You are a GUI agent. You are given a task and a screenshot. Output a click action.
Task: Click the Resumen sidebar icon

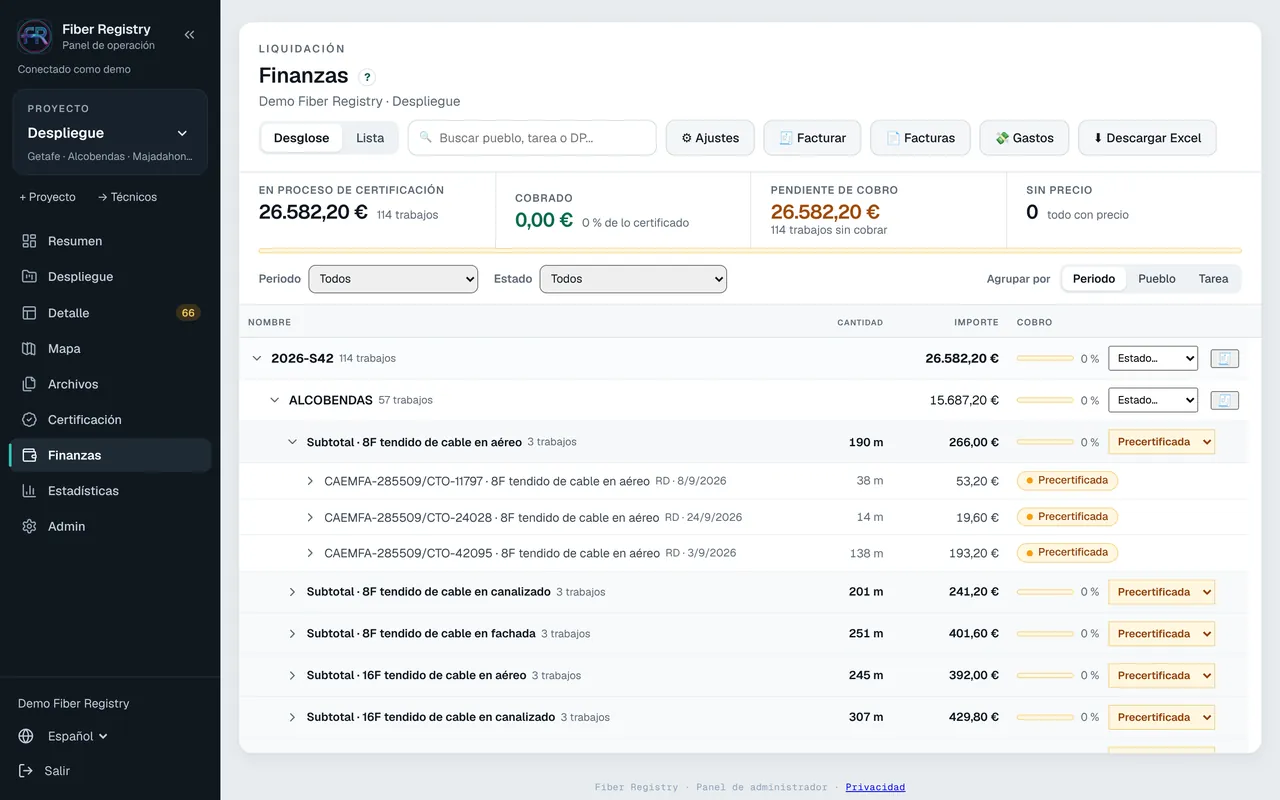pos(29,241)
